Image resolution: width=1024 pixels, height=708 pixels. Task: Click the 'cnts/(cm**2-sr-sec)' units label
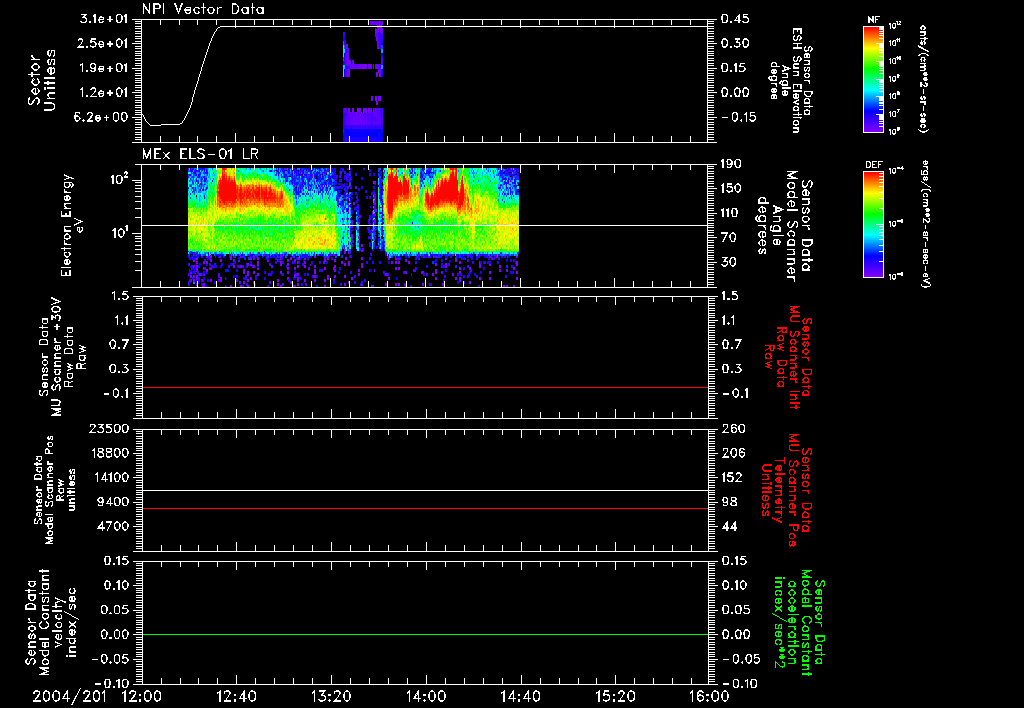pos(923,79)
